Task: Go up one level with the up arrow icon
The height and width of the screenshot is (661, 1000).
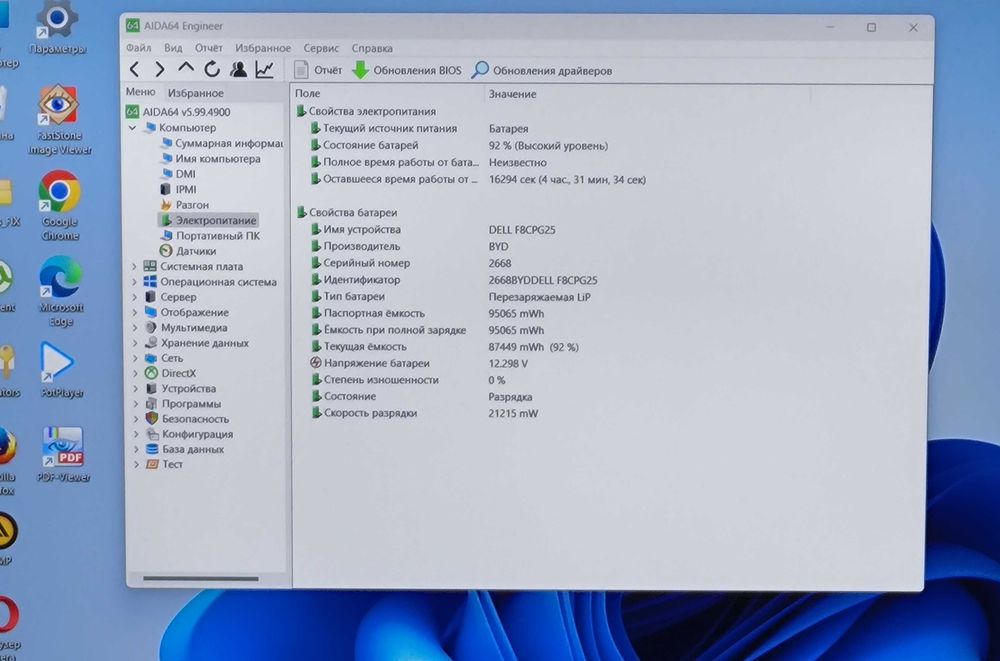Action: 186,68
